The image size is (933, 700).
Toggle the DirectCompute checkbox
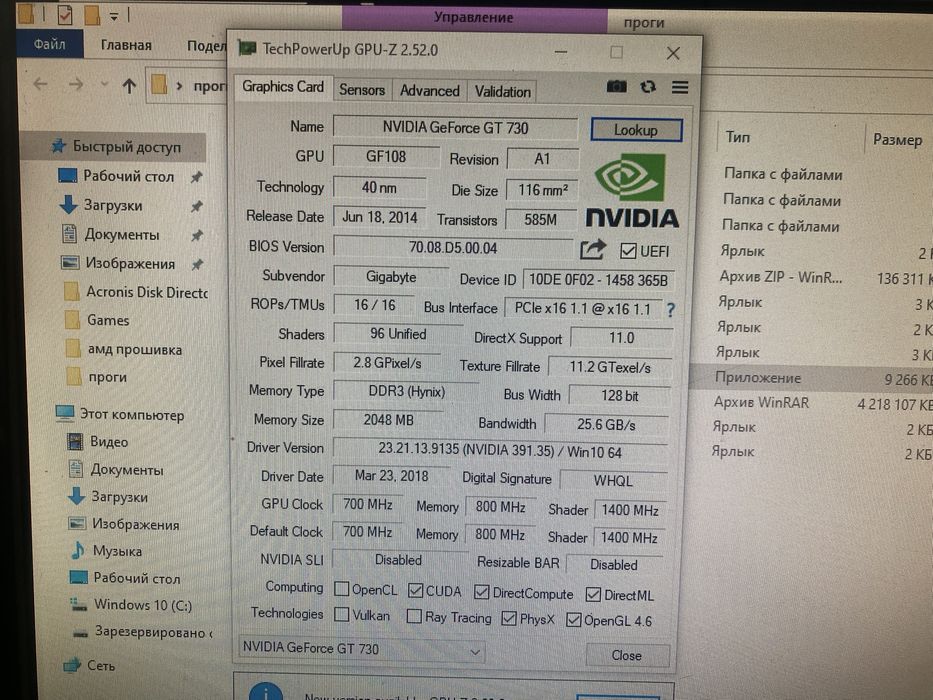click(481, 593)
